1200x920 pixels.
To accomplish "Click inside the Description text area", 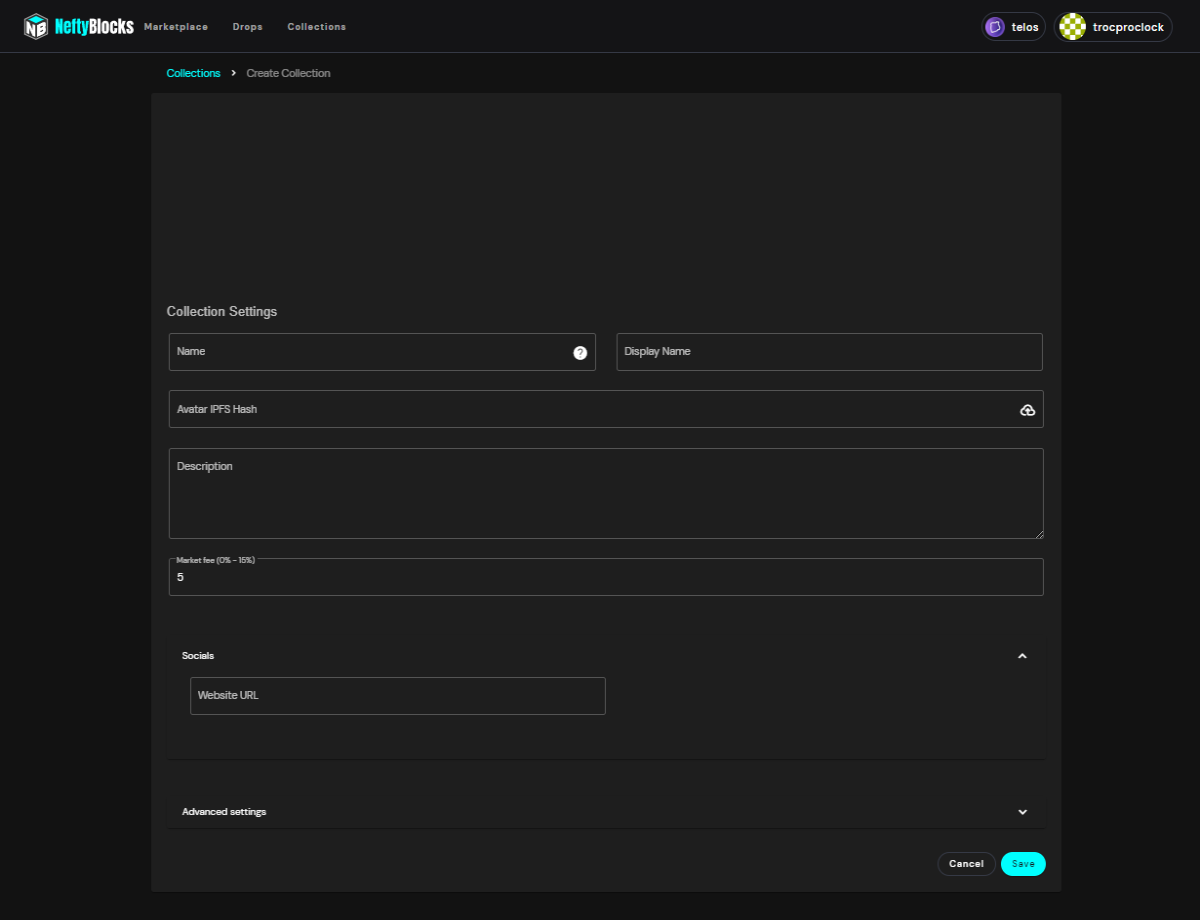I will (606, 494).
